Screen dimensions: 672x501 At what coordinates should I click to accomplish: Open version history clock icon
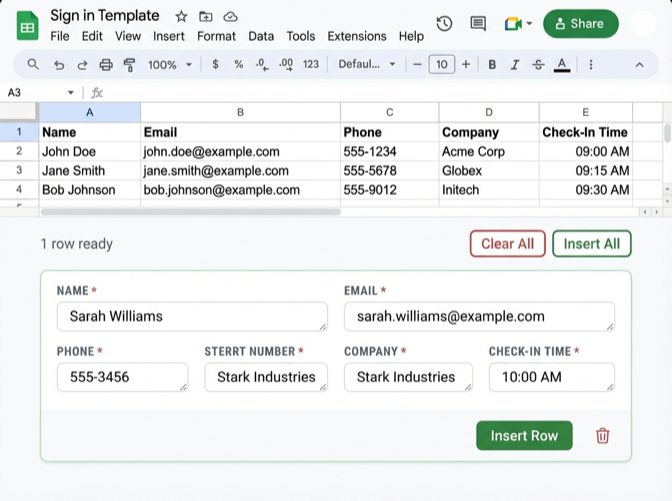tap(444, 24)
